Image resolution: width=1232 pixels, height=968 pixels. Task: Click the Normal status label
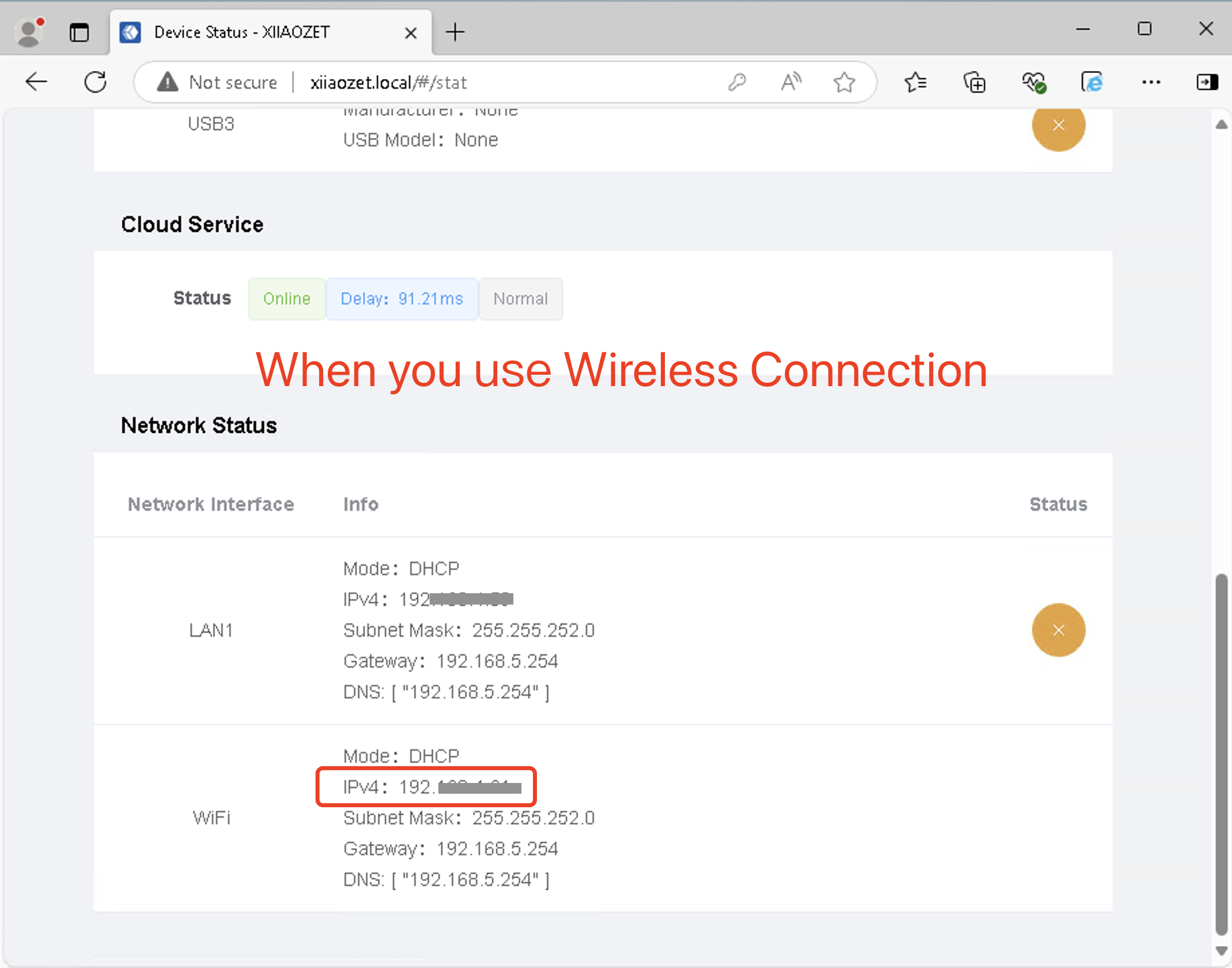[521, 299]
